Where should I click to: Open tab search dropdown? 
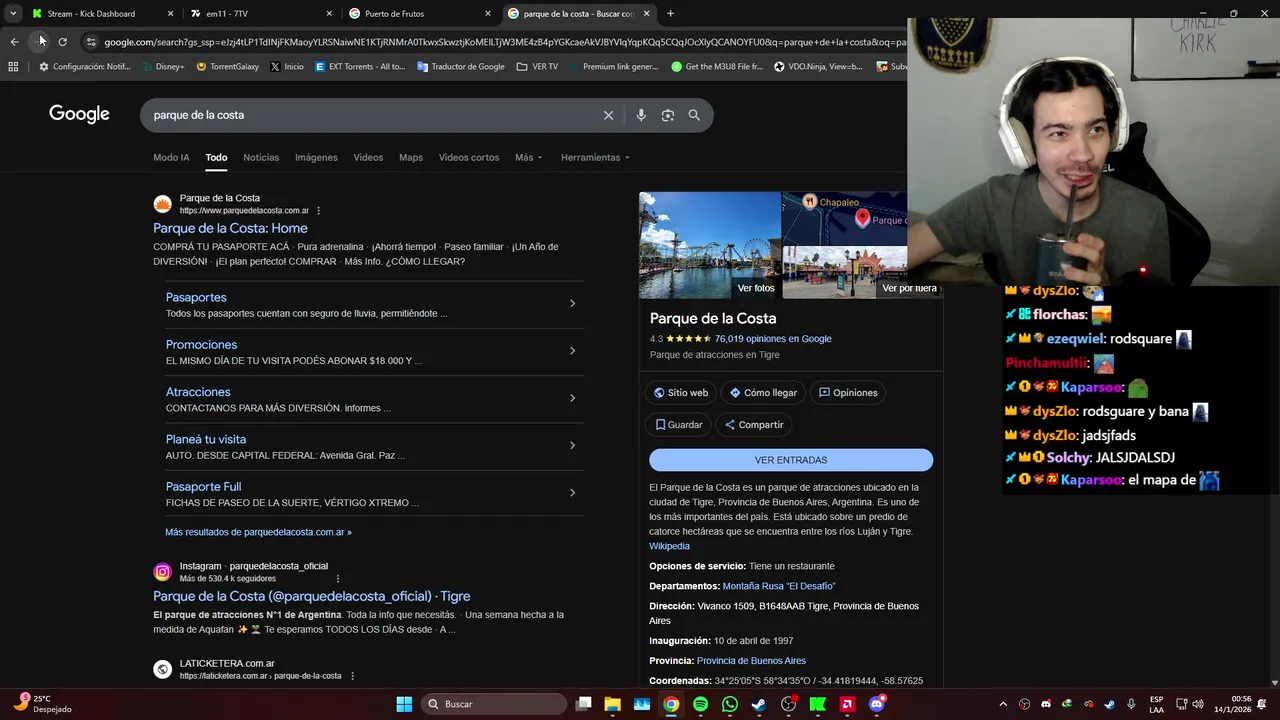coord(13,14)
